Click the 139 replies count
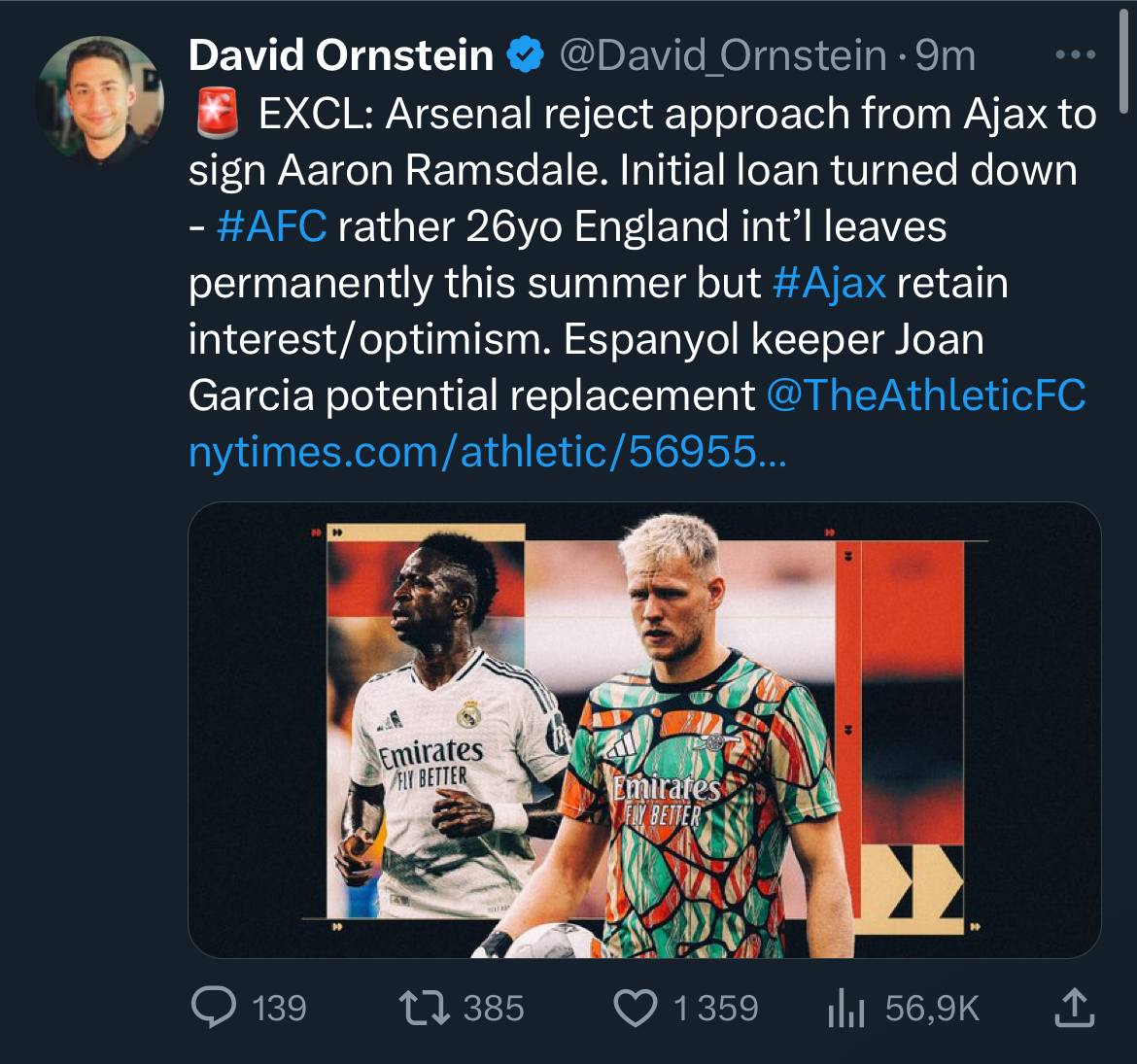This screenshot has height=1064, width=1137. point(279,1009)
